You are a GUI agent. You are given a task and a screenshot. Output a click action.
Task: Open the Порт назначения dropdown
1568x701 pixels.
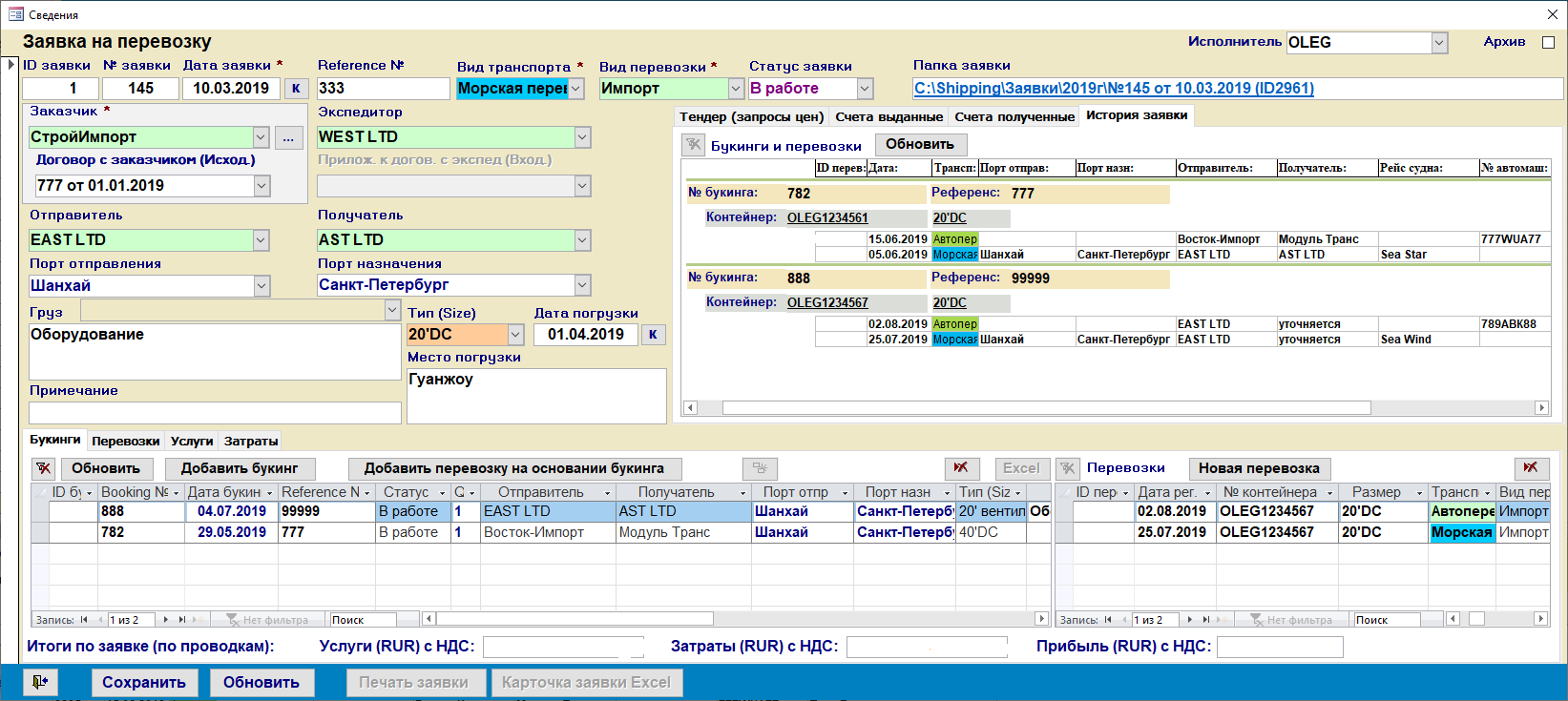[x=582, y=285]
